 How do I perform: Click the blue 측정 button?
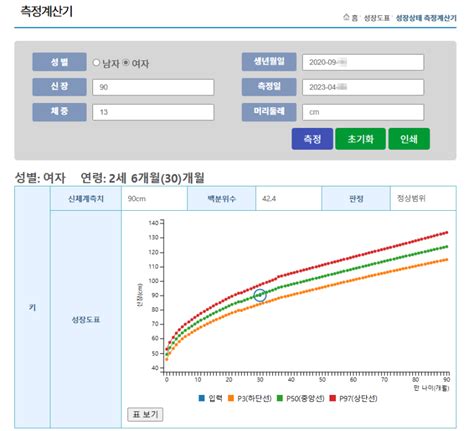[312, 139]
